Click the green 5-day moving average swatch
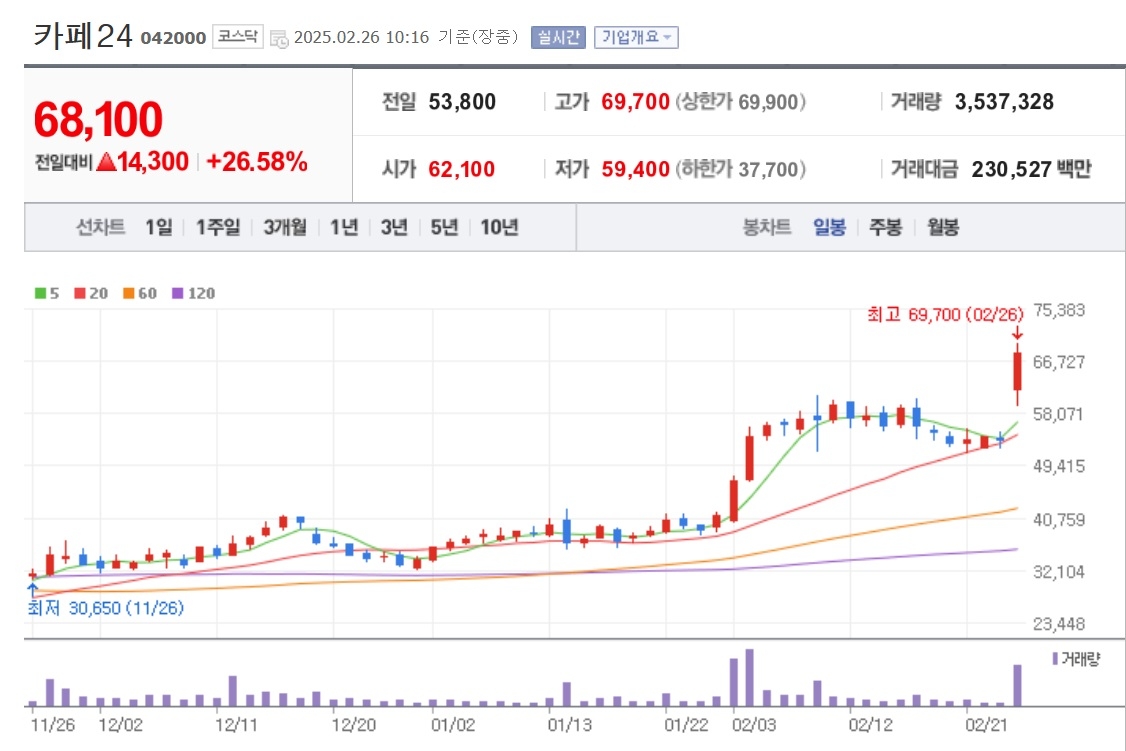The width and height of the screenshot is (1126, 751). click(40, 293)
